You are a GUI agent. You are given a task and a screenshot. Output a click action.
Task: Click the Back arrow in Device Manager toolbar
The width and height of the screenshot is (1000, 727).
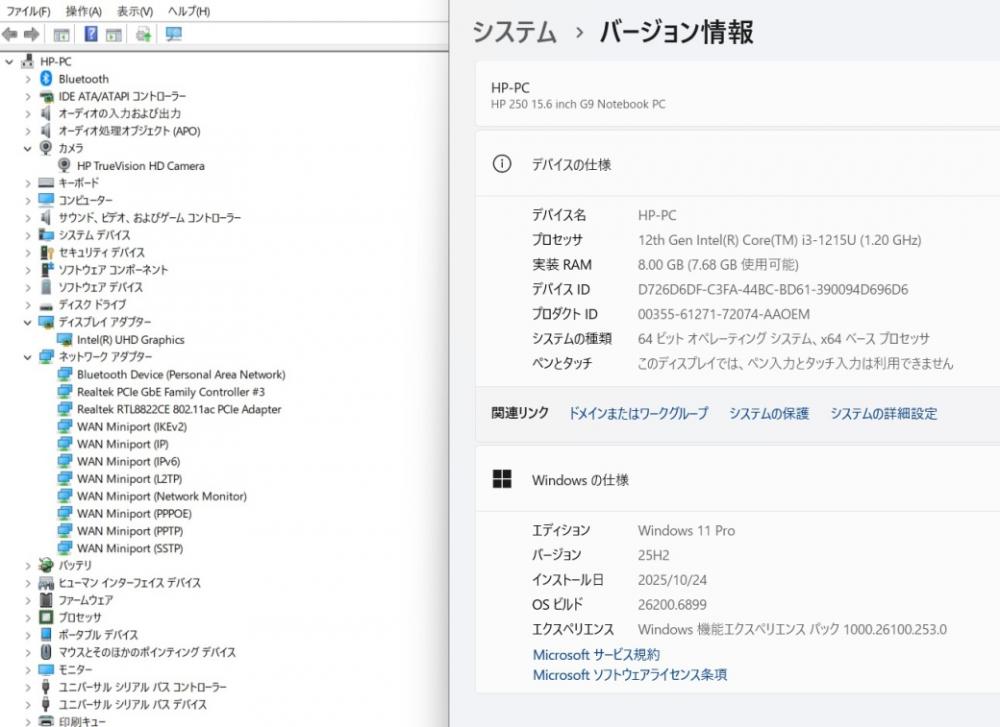click(10, 34)
